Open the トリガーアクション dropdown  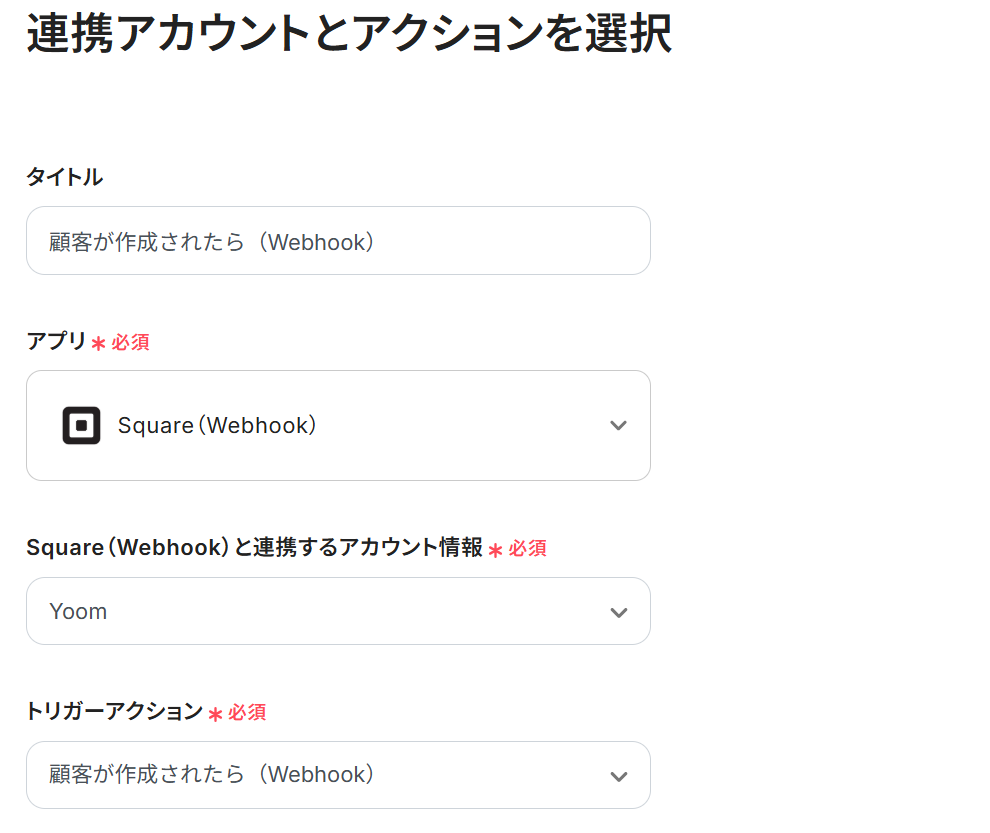338,775
